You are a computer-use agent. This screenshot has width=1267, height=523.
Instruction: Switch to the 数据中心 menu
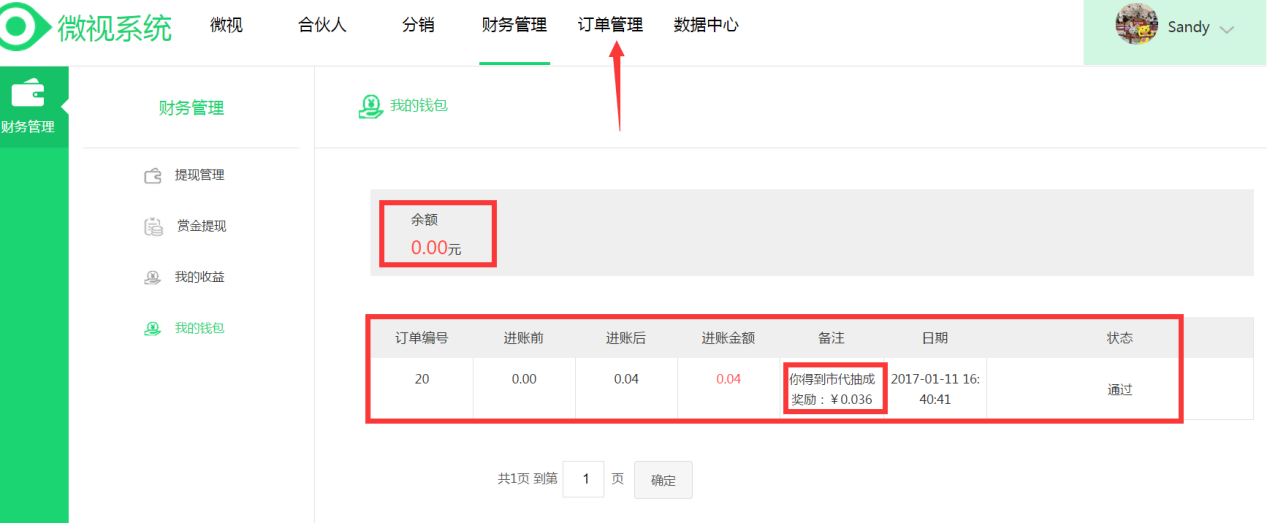point(706,26)
